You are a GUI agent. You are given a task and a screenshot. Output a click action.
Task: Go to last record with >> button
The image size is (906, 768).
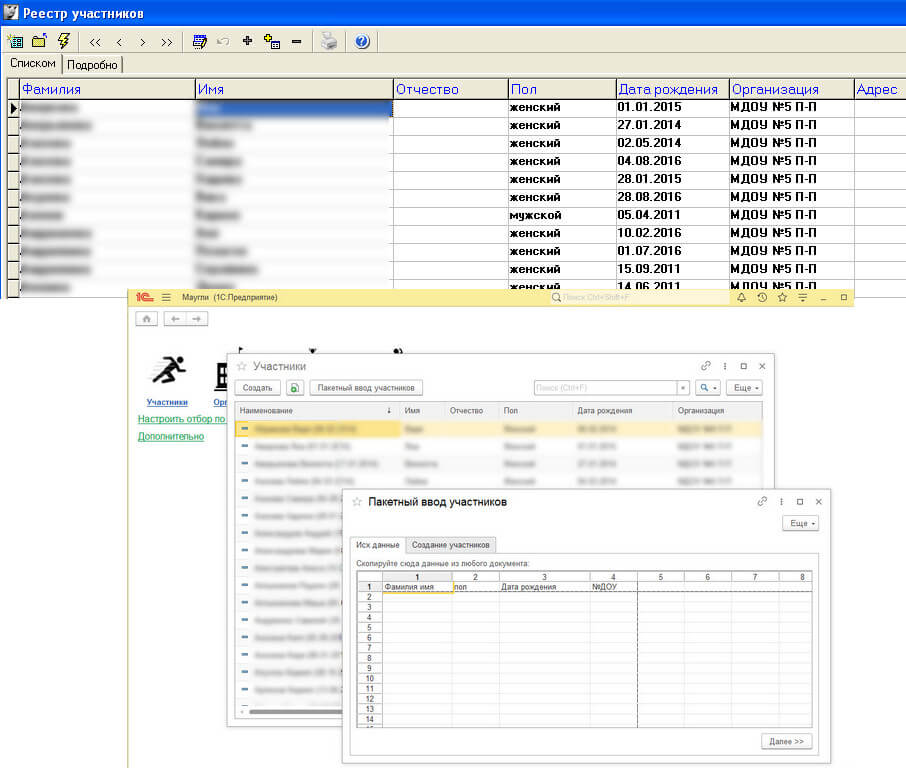(167, 42)
